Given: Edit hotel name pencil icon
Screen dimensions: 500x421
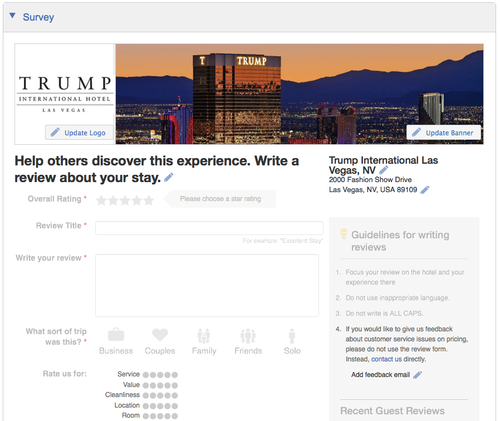Looking at the screenshot, I should tap(384, 170).
